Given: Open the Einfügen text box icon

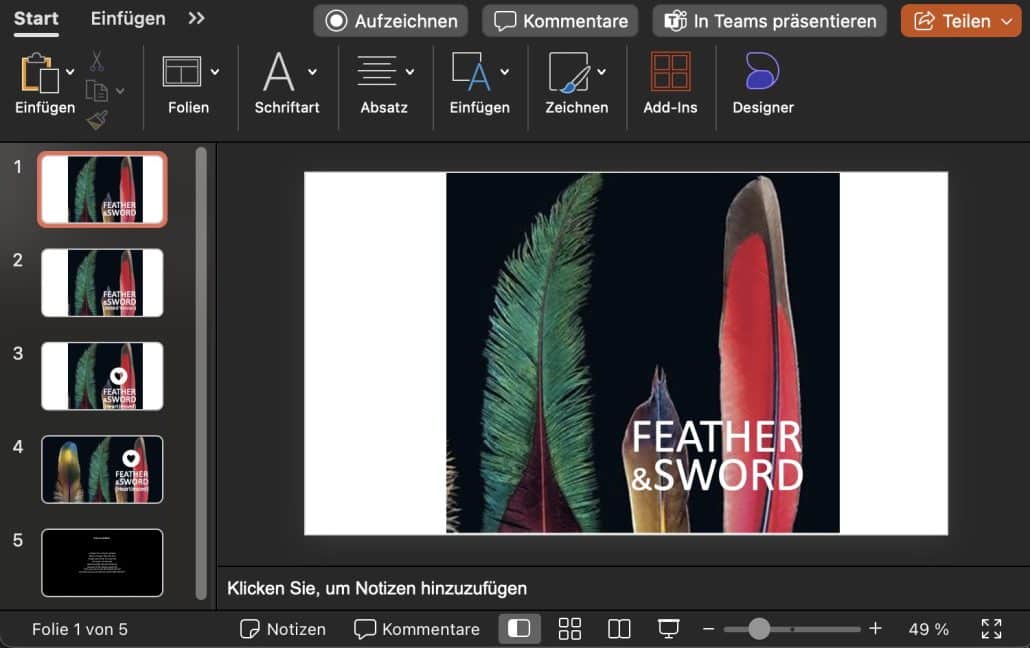Looking at the screenshot, I should [471, 72].
